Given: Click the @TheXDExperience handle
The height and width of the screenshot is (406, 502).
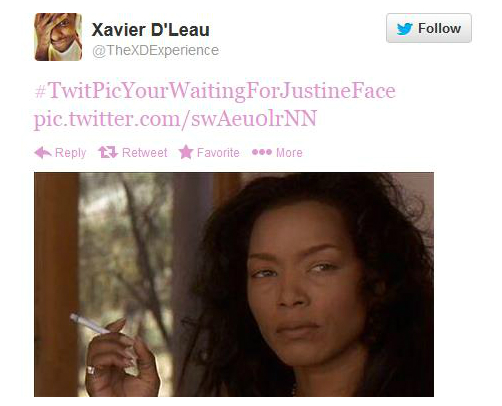Looking at the screenshot, I should pos(155,50).
